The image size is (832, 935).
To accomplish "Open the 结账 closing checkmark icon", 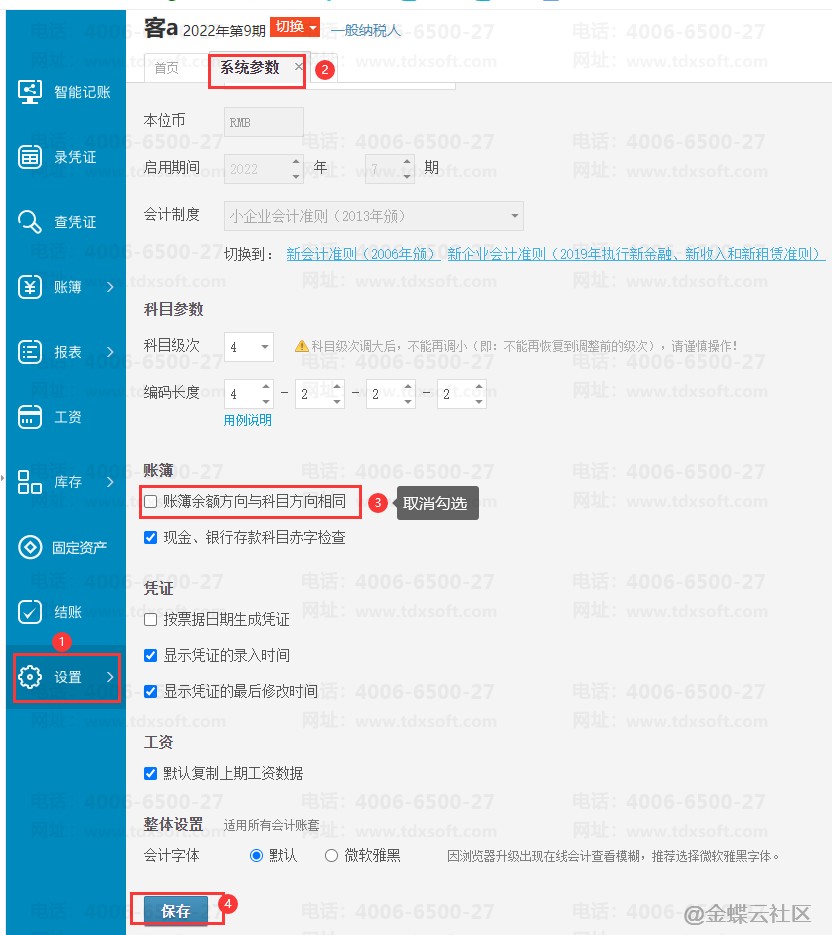I will tap(31, 612).
